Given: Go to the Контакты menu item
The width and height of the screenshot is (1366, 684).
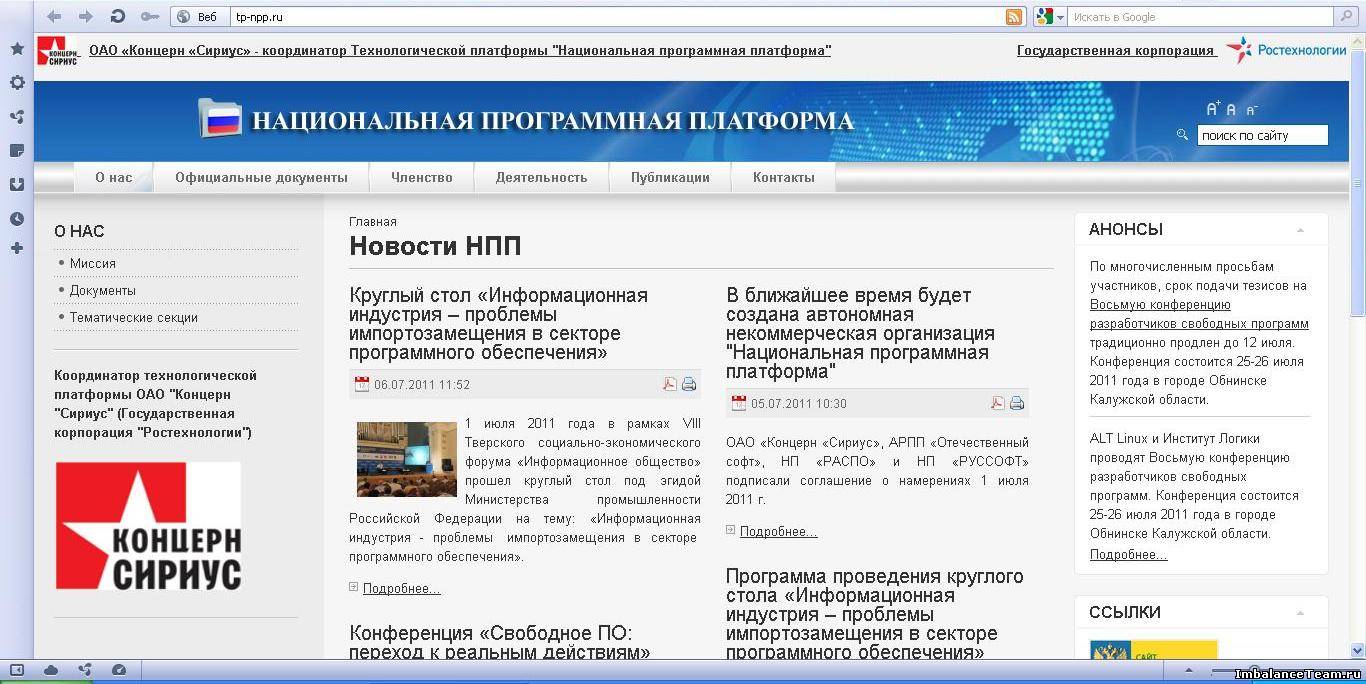Looking at the screenshot, I should click(x=783, y=177).
